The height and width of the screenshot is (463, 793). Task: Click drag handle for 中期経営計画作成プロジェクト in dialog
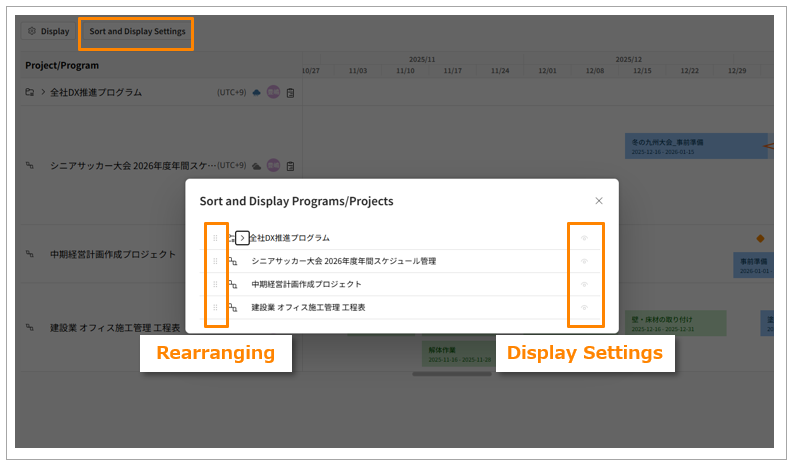[215, 284]
